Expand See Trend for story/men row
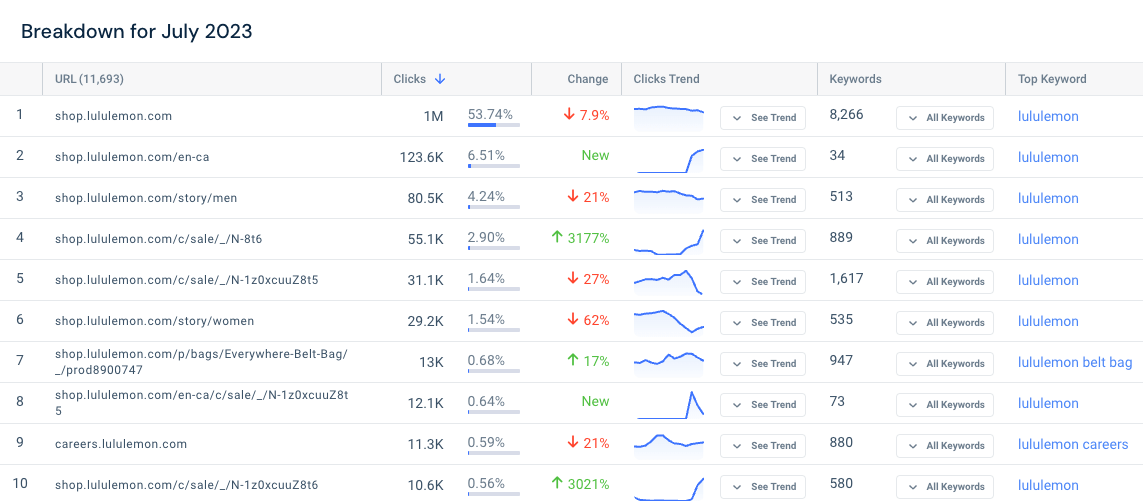This screenshot has width=1143, height=504. pos(762,199)
